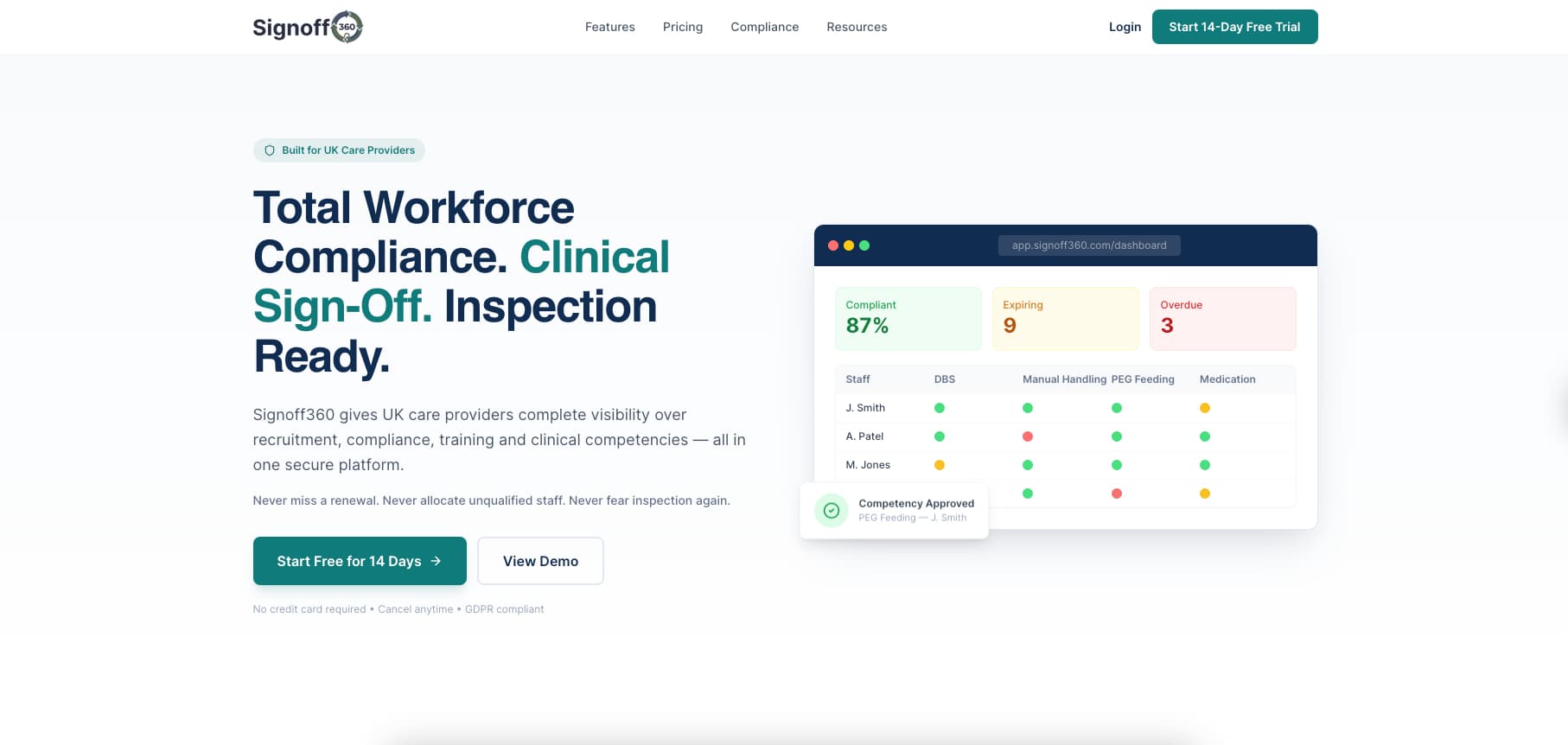Go to the Pricing page

click(682, 27)
